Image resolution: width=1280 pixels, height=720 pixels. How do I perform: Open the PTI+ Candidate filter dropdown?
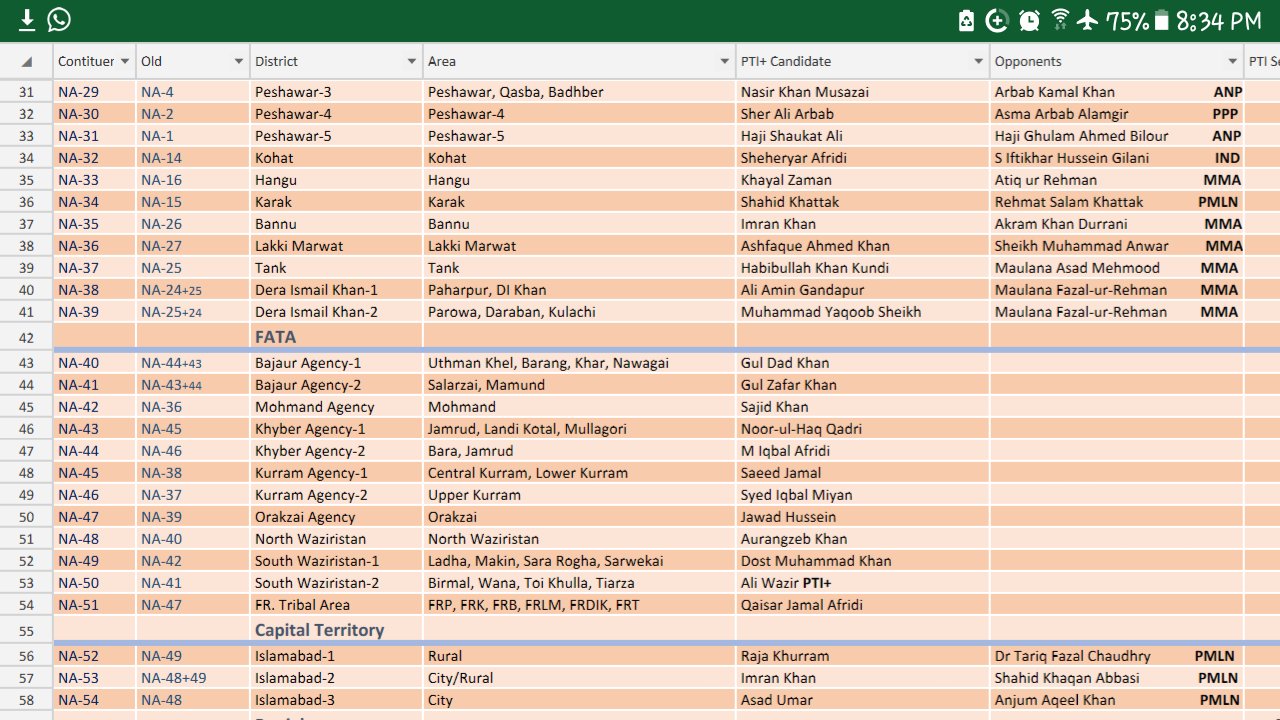click(x=979, y=62)
